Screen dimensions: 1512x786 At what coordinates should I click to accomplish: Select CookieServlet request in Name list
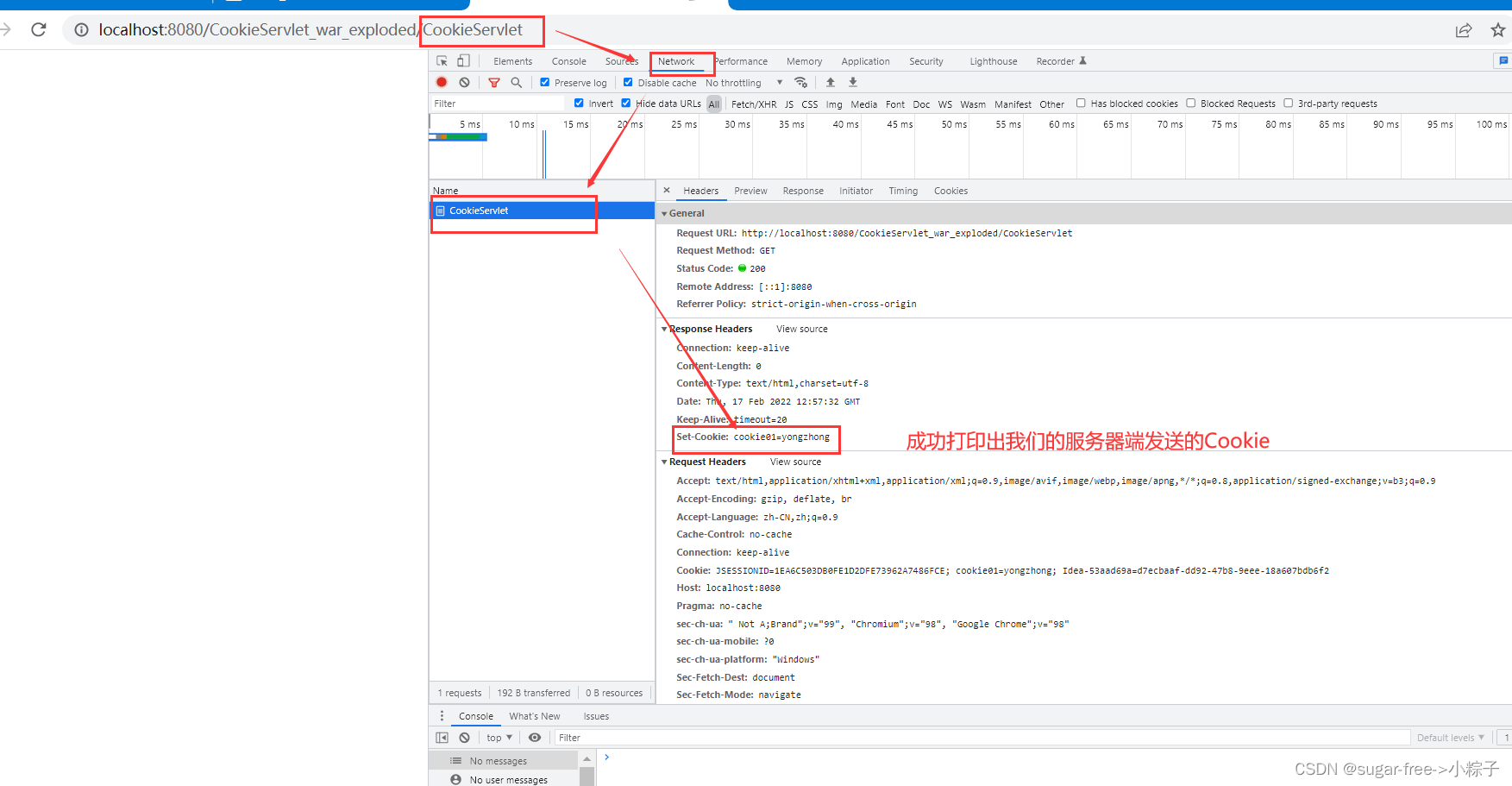pyautogui.click(x=542, y=211)
